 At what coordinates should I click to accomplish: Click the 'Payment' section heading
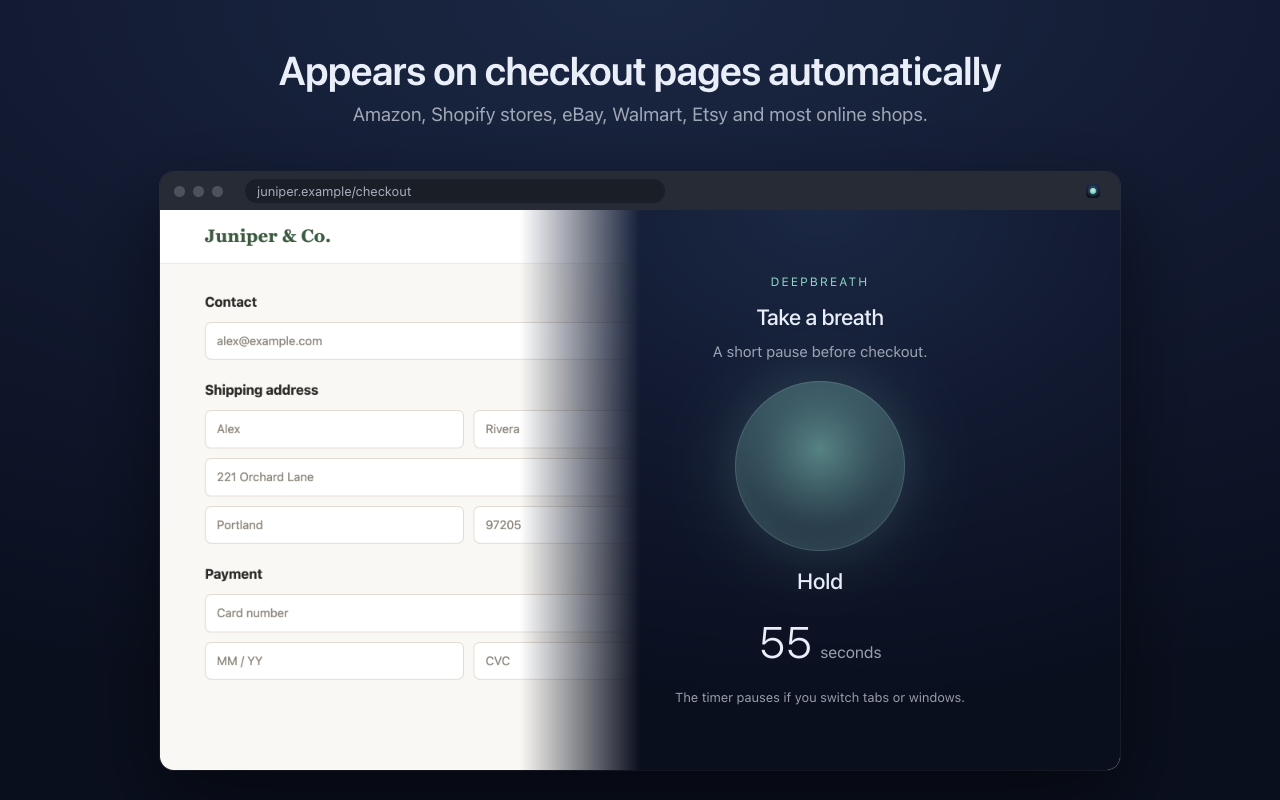[234, 574]
